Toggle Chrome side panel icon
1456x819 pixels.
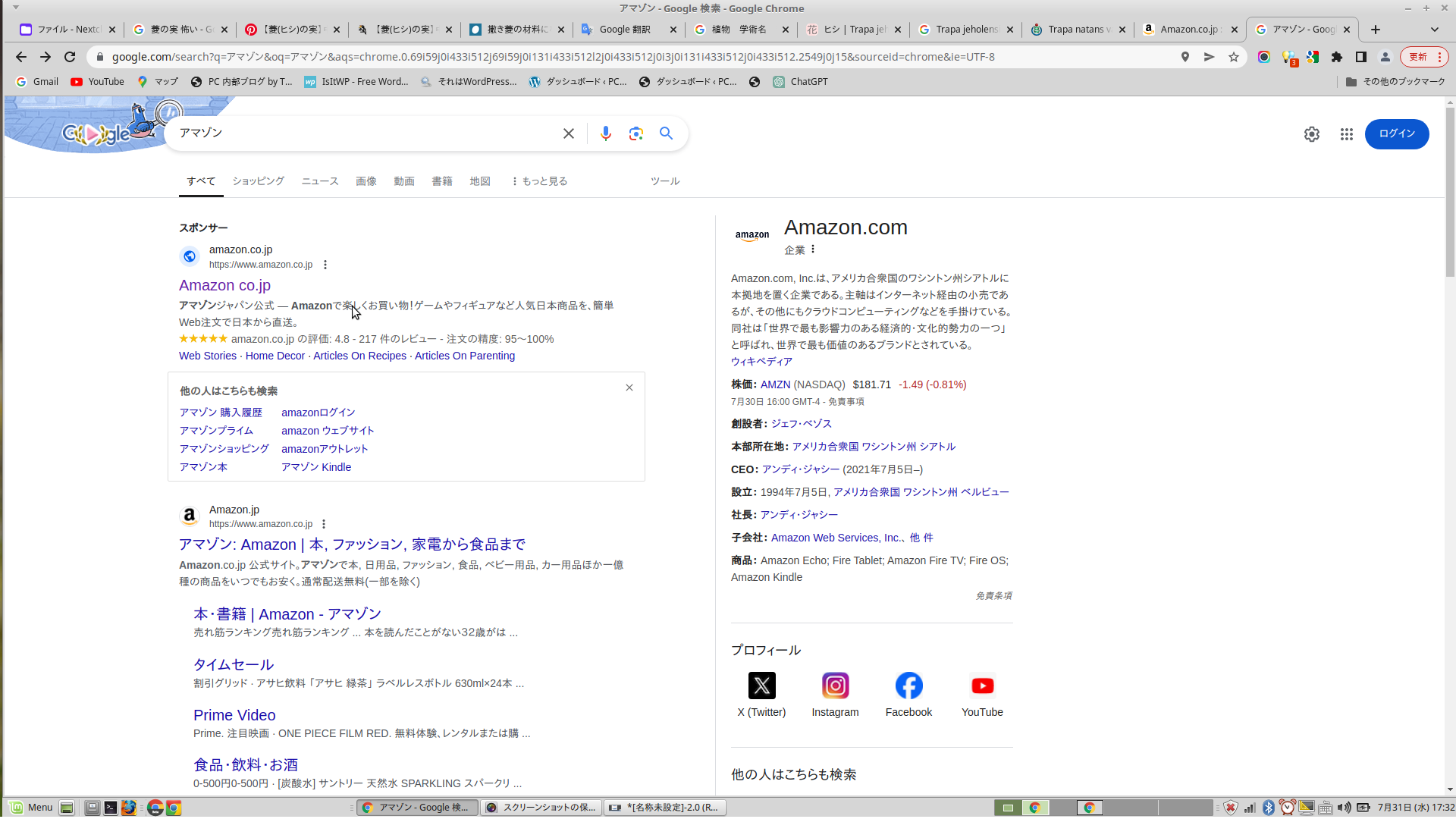pos(1360,57)
